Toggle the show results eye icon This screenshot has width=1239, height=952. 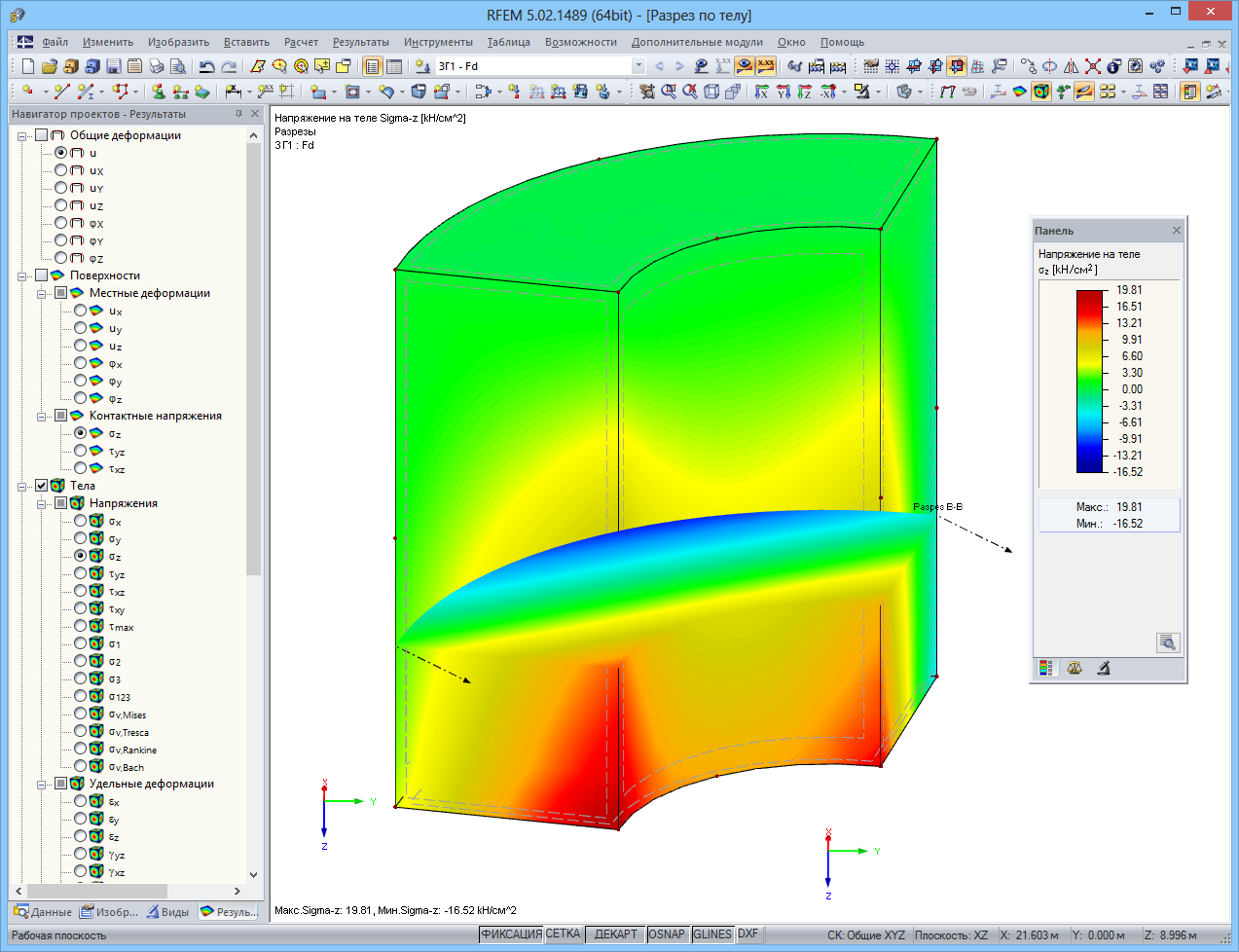745,66
